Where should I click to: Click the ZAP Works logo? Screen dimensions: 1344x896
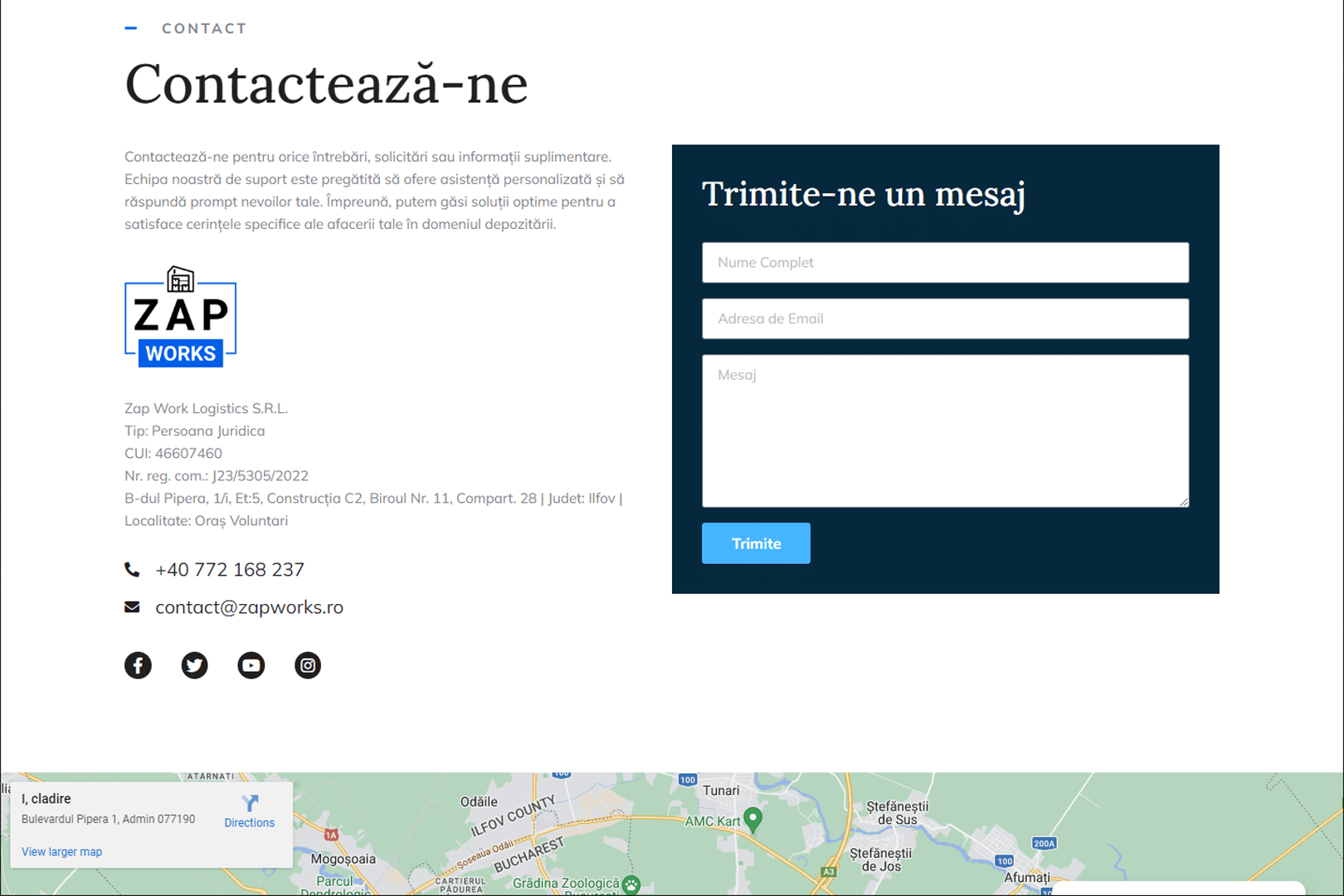(181, 317)
